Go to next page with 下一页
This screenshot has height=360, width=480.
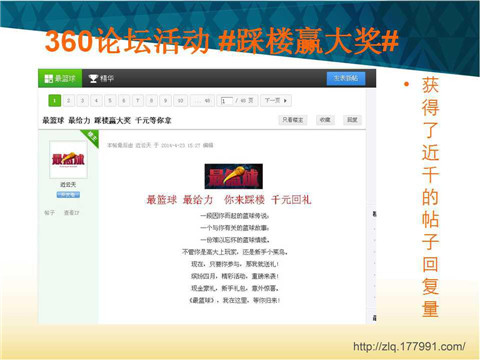coord(276,101)
